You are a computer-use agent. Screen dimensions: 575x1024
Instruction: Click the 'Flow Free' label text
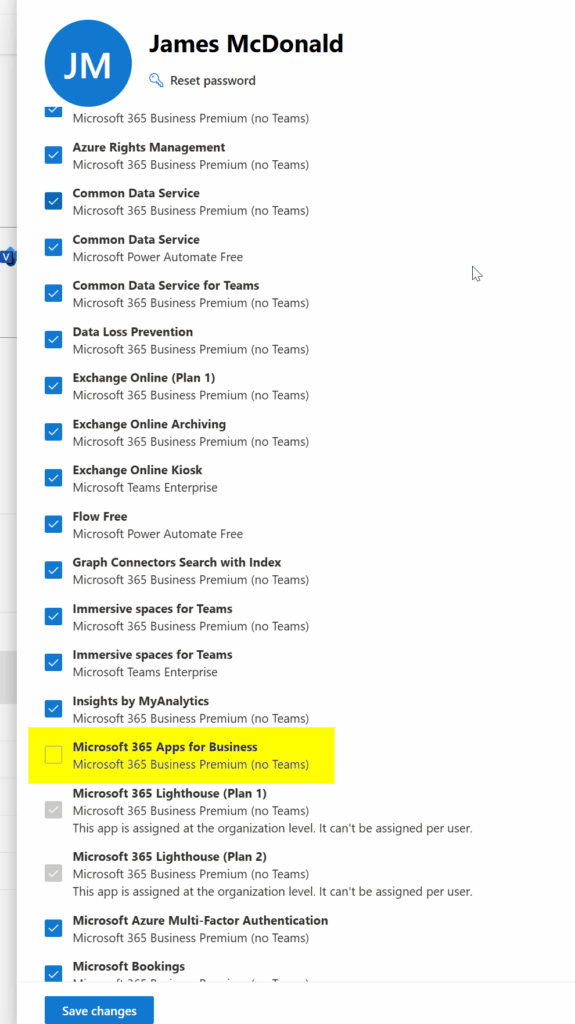pyautogui.click(x=100, y=517)
